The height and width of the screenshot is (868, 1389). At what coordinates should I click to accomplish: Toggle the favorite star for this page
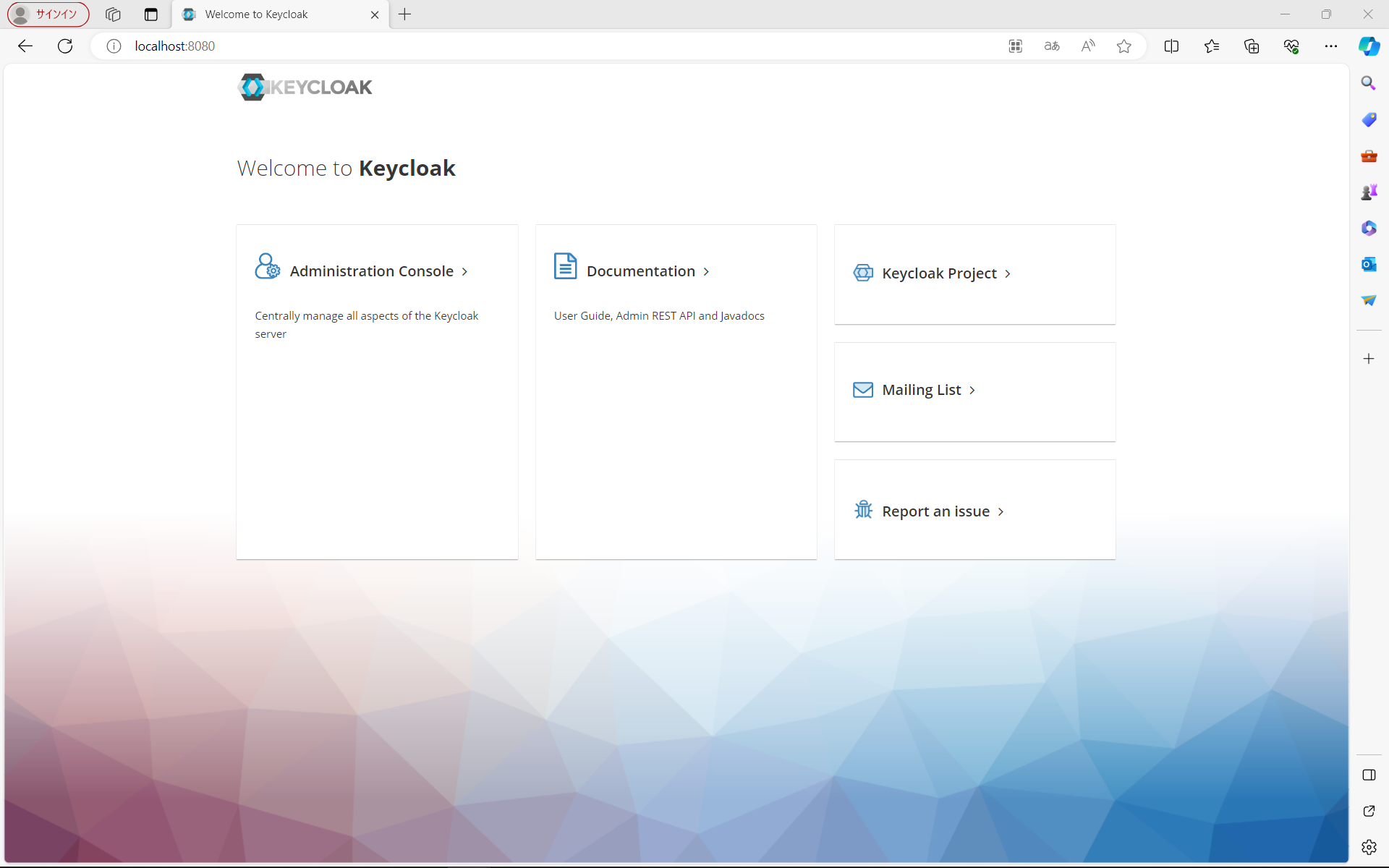point(1123,46)
